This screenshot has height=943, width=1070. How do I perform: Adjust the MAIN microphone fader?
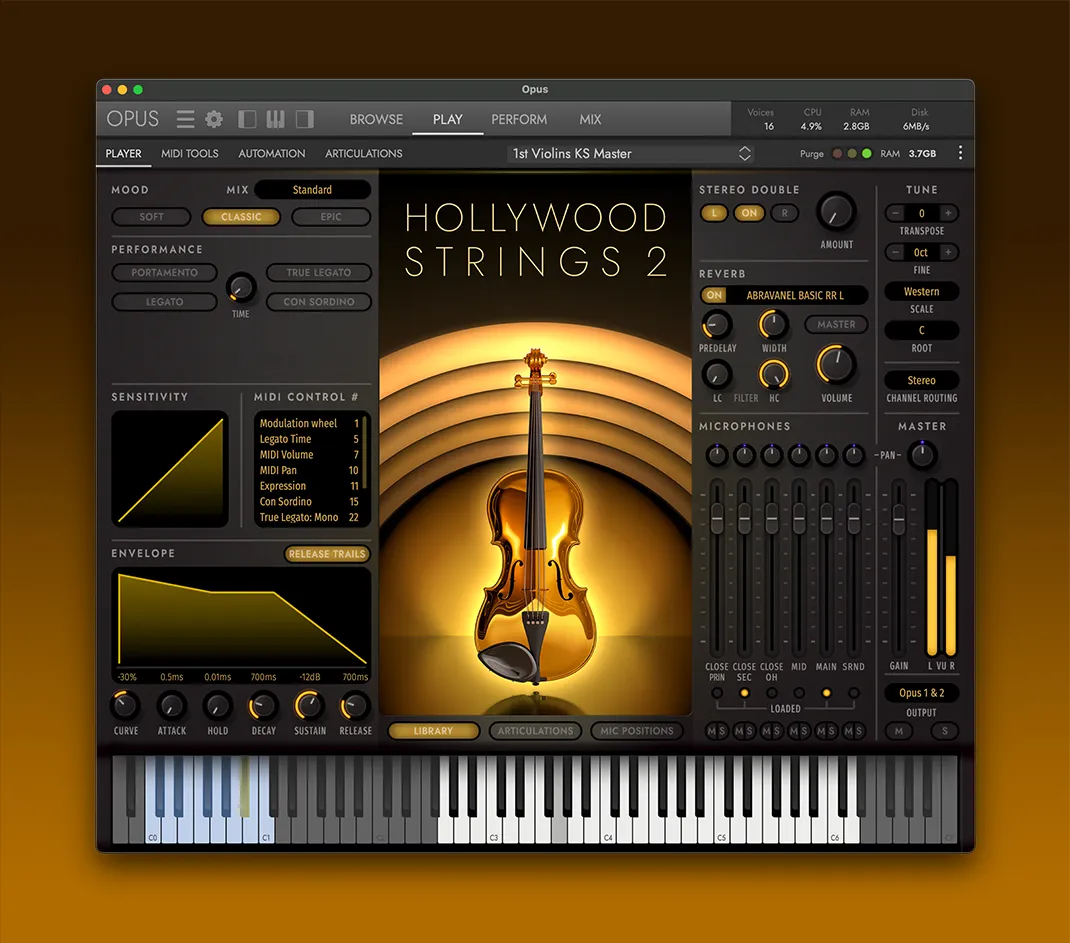click(x=826, y=518)
